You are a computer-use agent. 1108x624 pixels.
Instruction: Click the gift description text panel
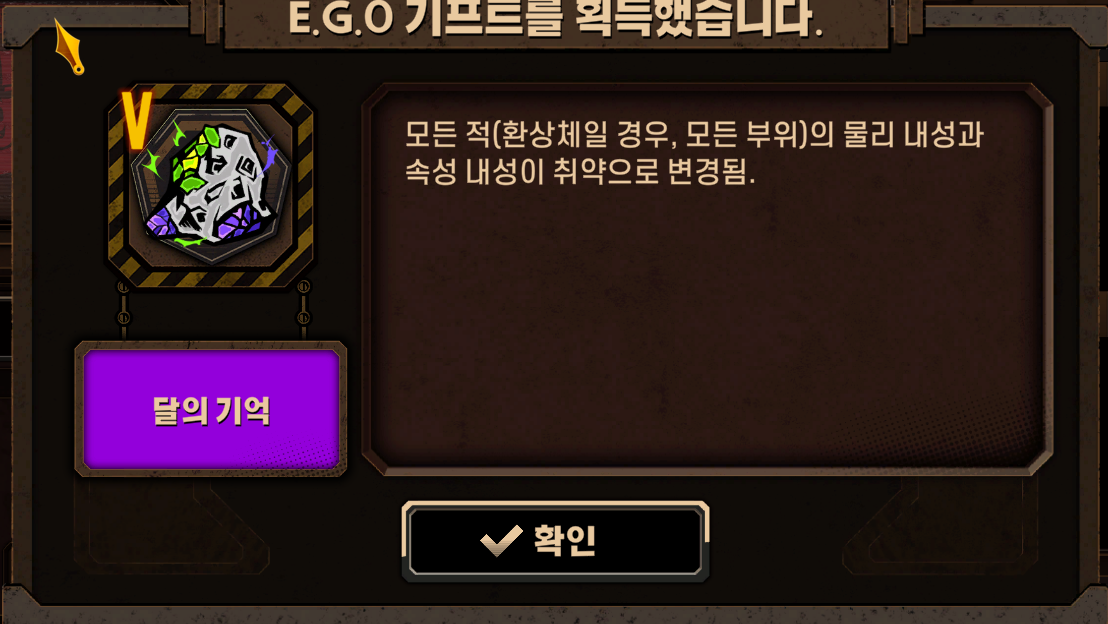707,279
